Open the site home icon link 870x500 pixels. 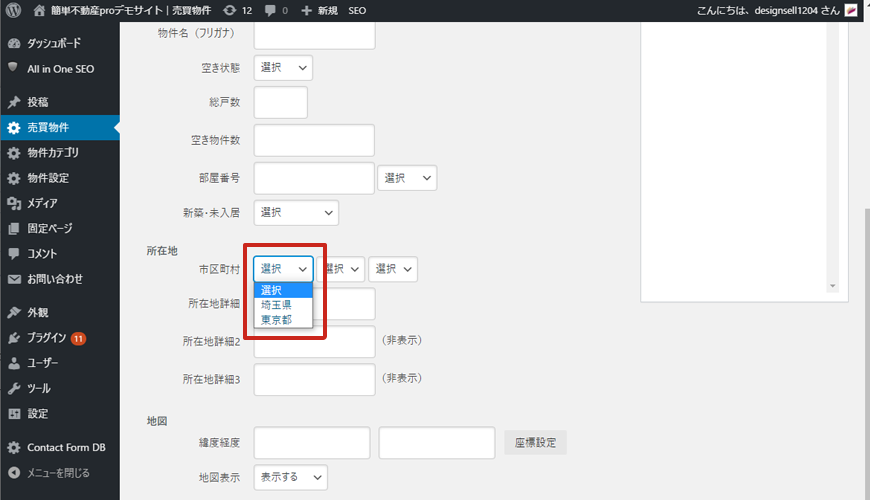pyautogui.click(x=39, y=10)
